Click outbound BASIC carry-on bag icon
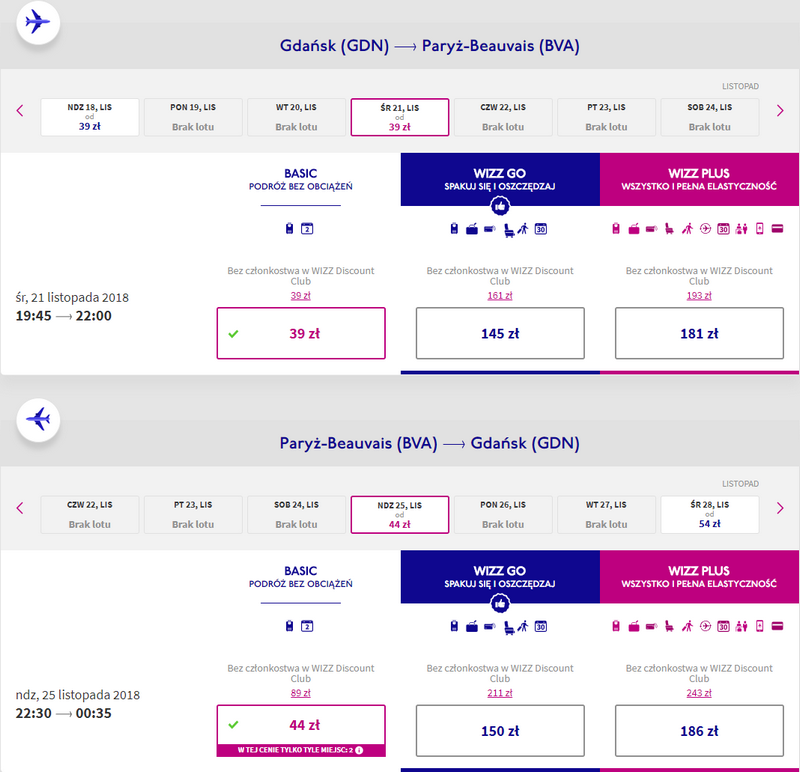This screenshot has height=772, width=800. click(x=289, y=229)
